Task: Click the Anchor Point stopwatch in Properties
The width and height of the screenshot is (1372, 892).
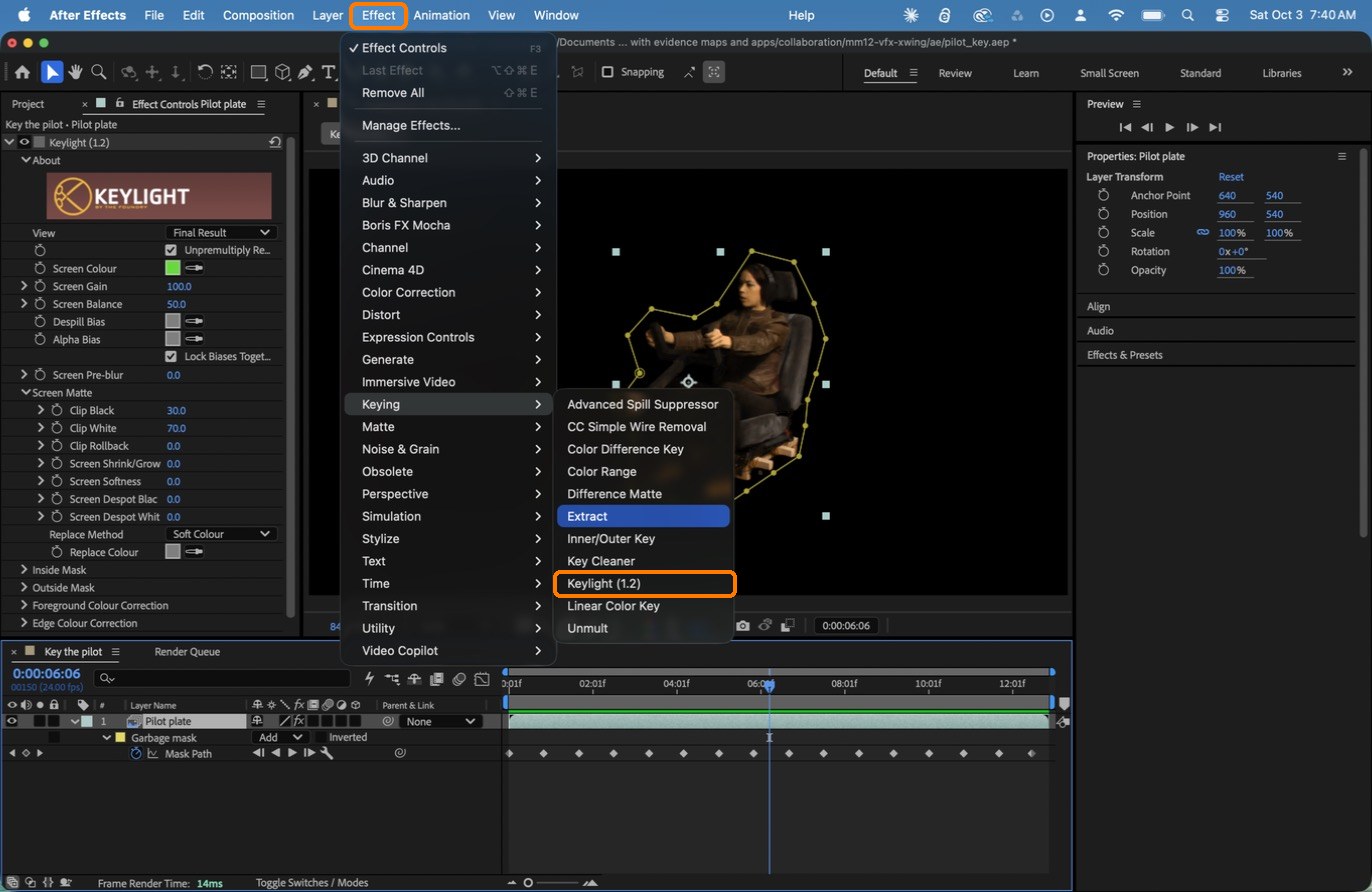Action: click(x=1104, y=195)
